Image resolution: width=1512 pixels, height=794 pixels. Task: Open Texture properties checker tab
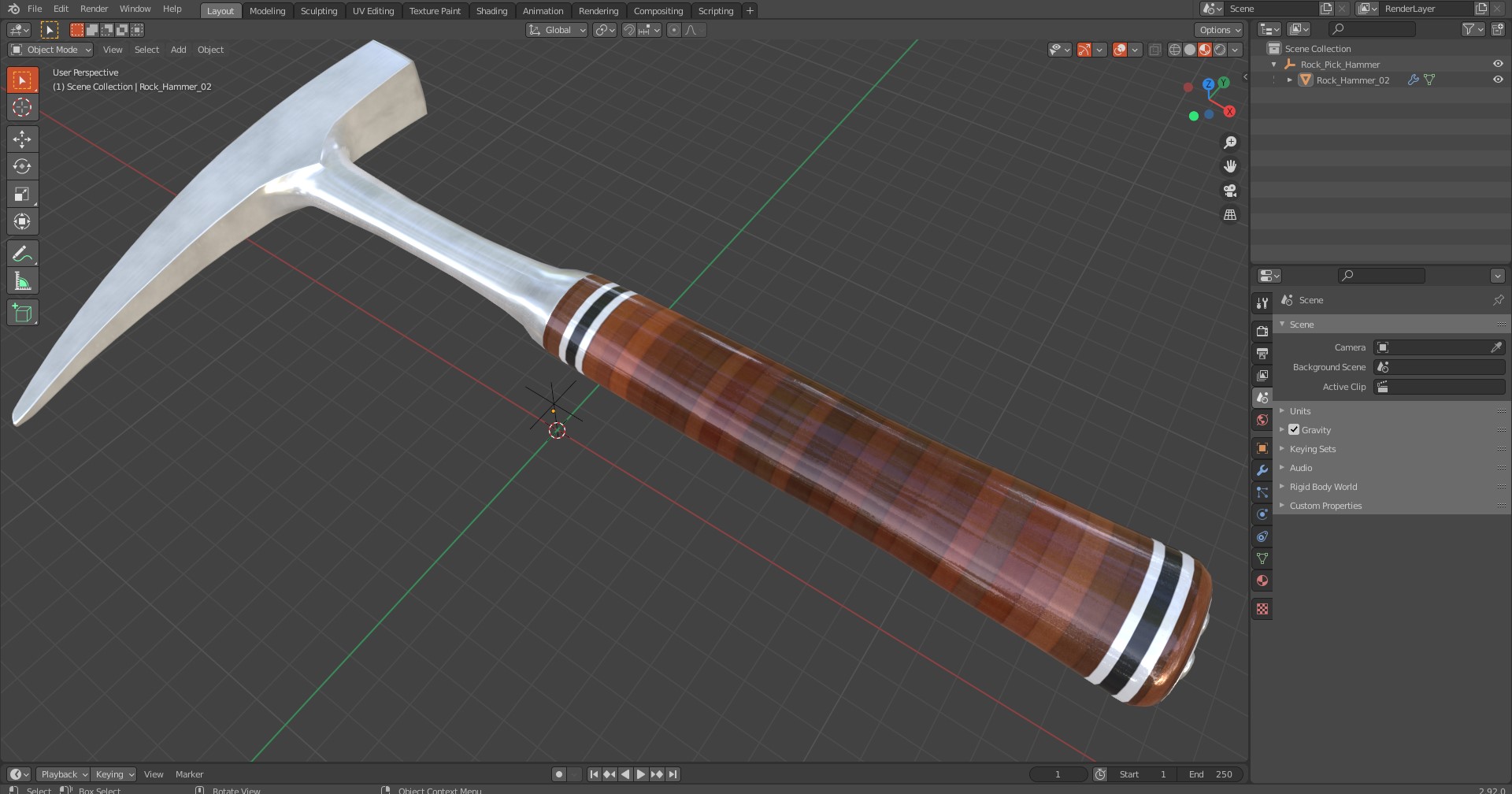(x=1262, y=609)
